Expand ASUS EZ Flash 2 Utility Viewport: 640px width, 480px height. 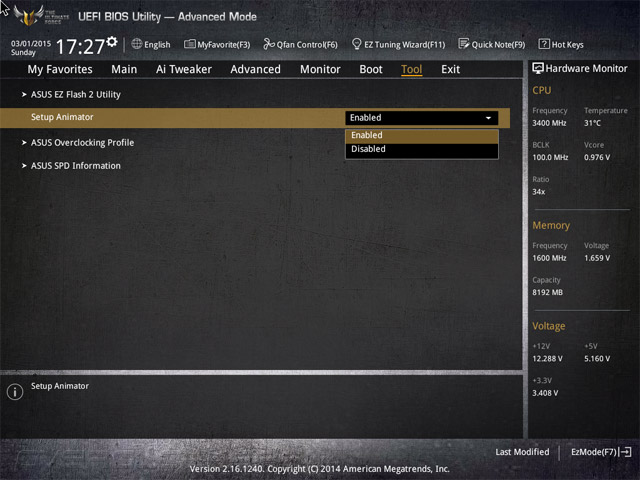click(x=76, y=95)
